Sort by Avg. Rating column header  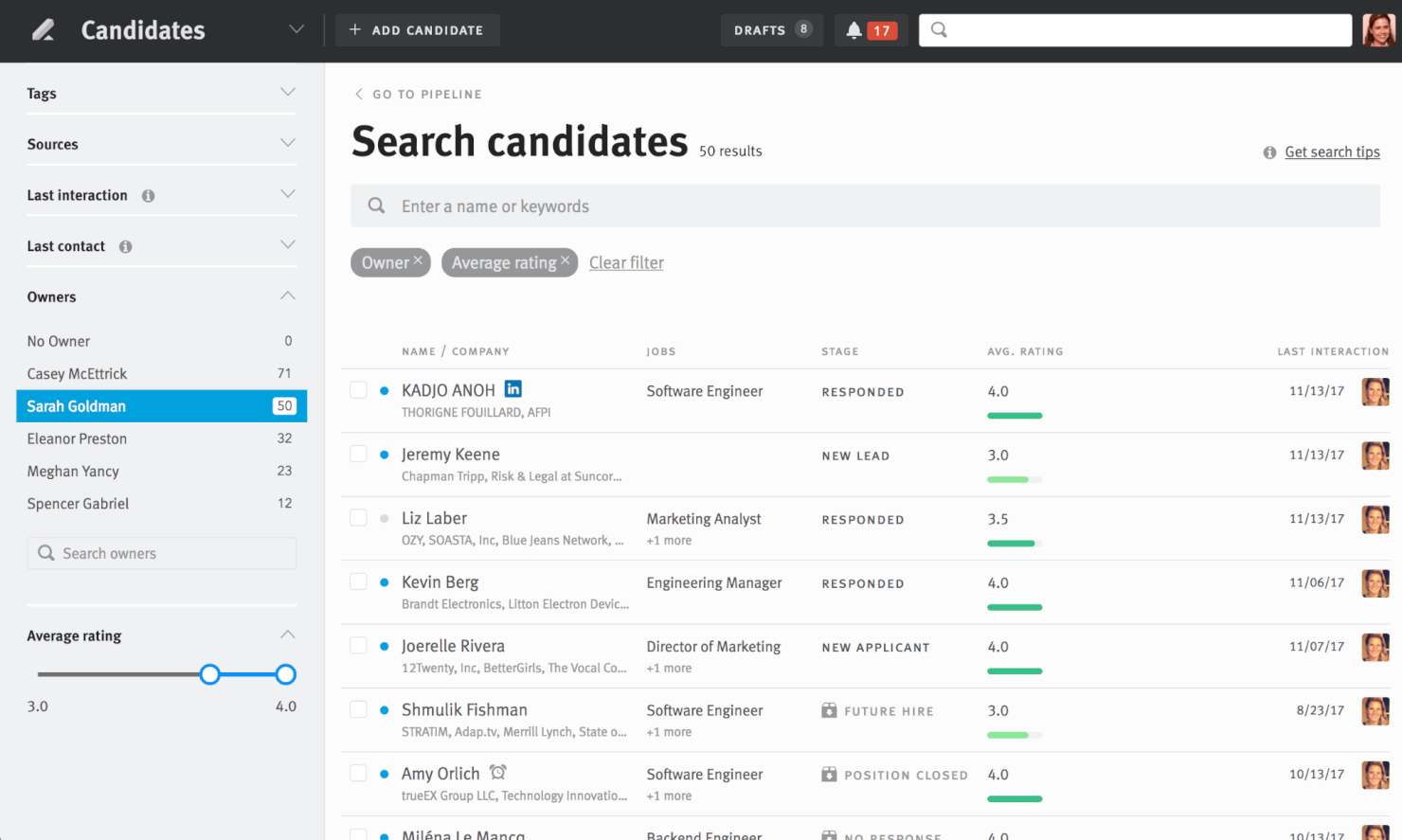click(x=1025, y=351)
